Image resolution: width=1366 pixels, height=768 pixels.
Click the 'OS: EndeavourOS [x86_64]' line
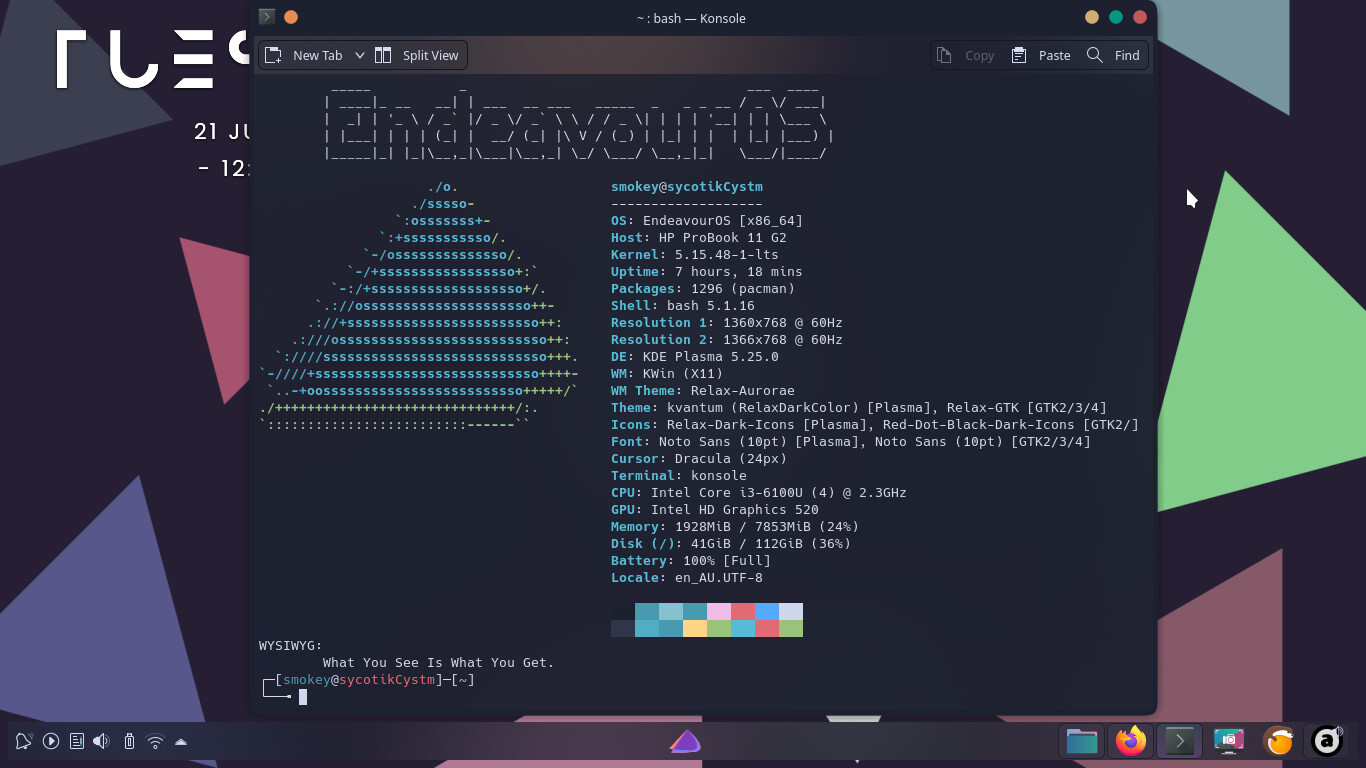pos(707,221)
